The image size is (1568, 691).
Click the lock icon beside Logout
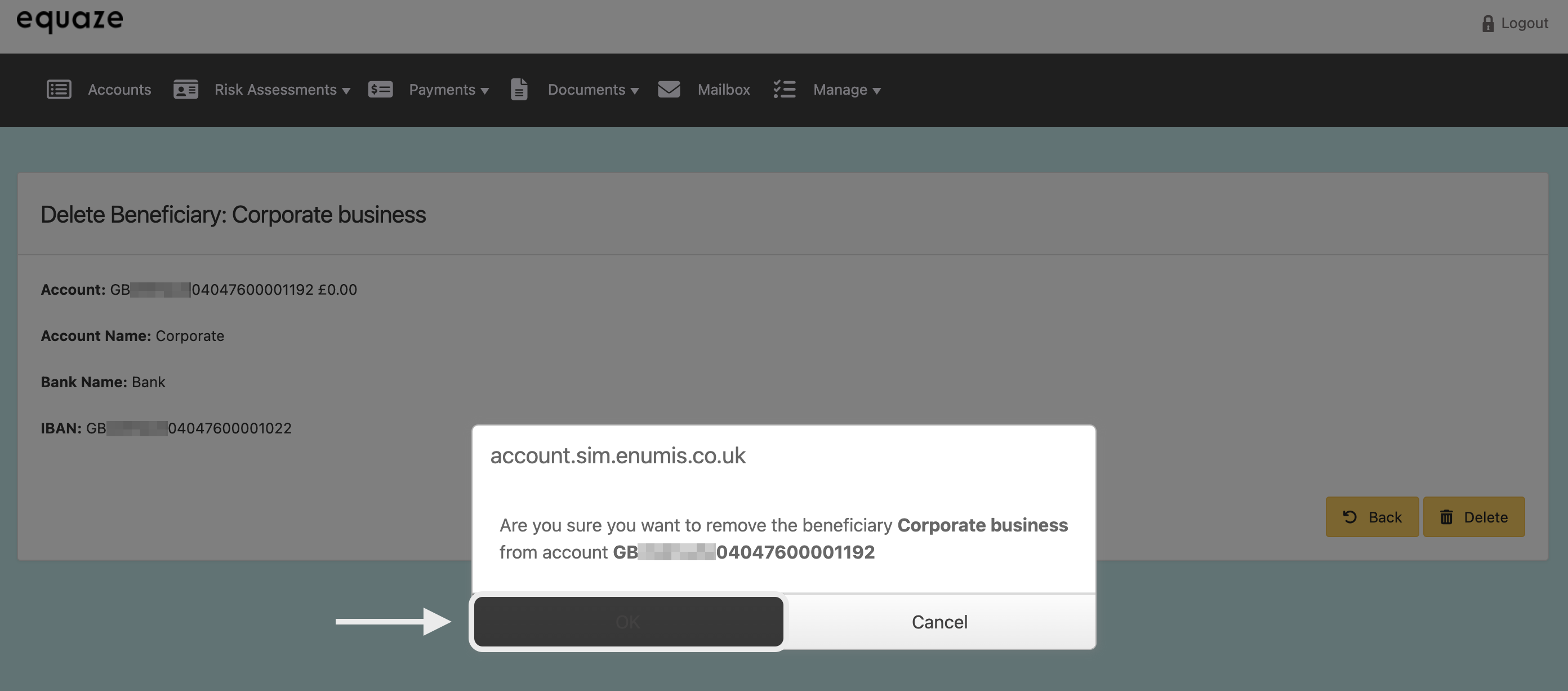point(1487,24)
